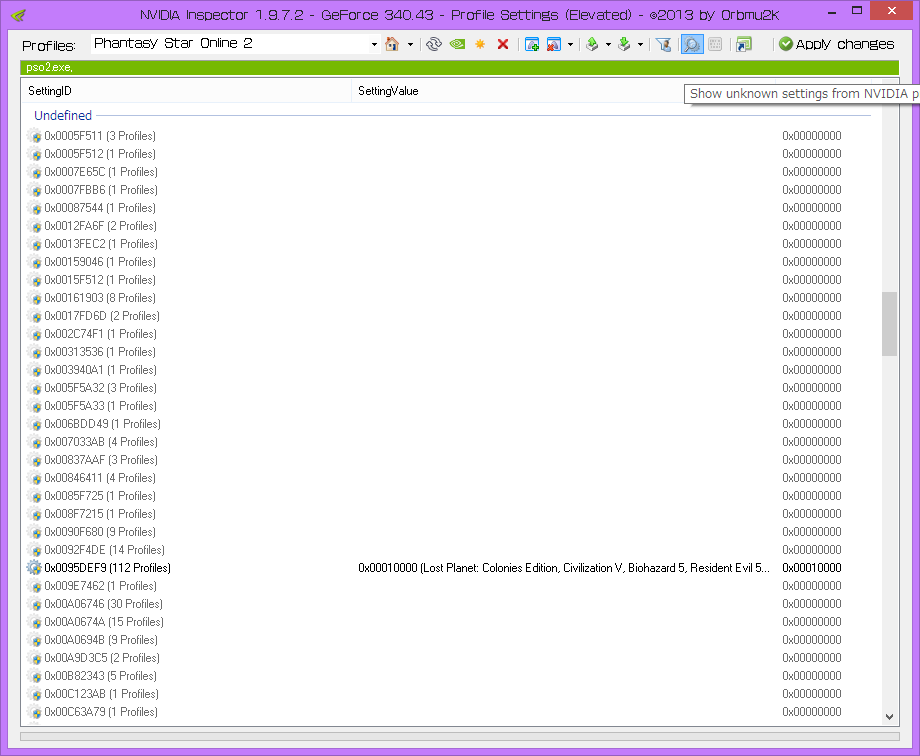This screenshot has width=920, height=756.
Task: Click the scrollbar down arrow
Action: tap(889, 717)
